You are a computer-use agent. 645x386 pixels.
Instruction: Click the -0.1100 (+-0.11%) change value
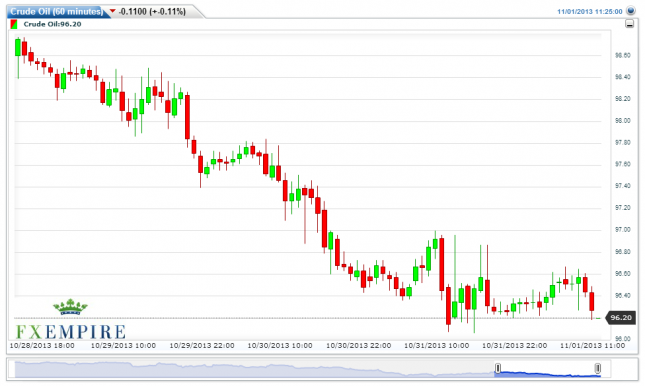(x=152, y=12)
